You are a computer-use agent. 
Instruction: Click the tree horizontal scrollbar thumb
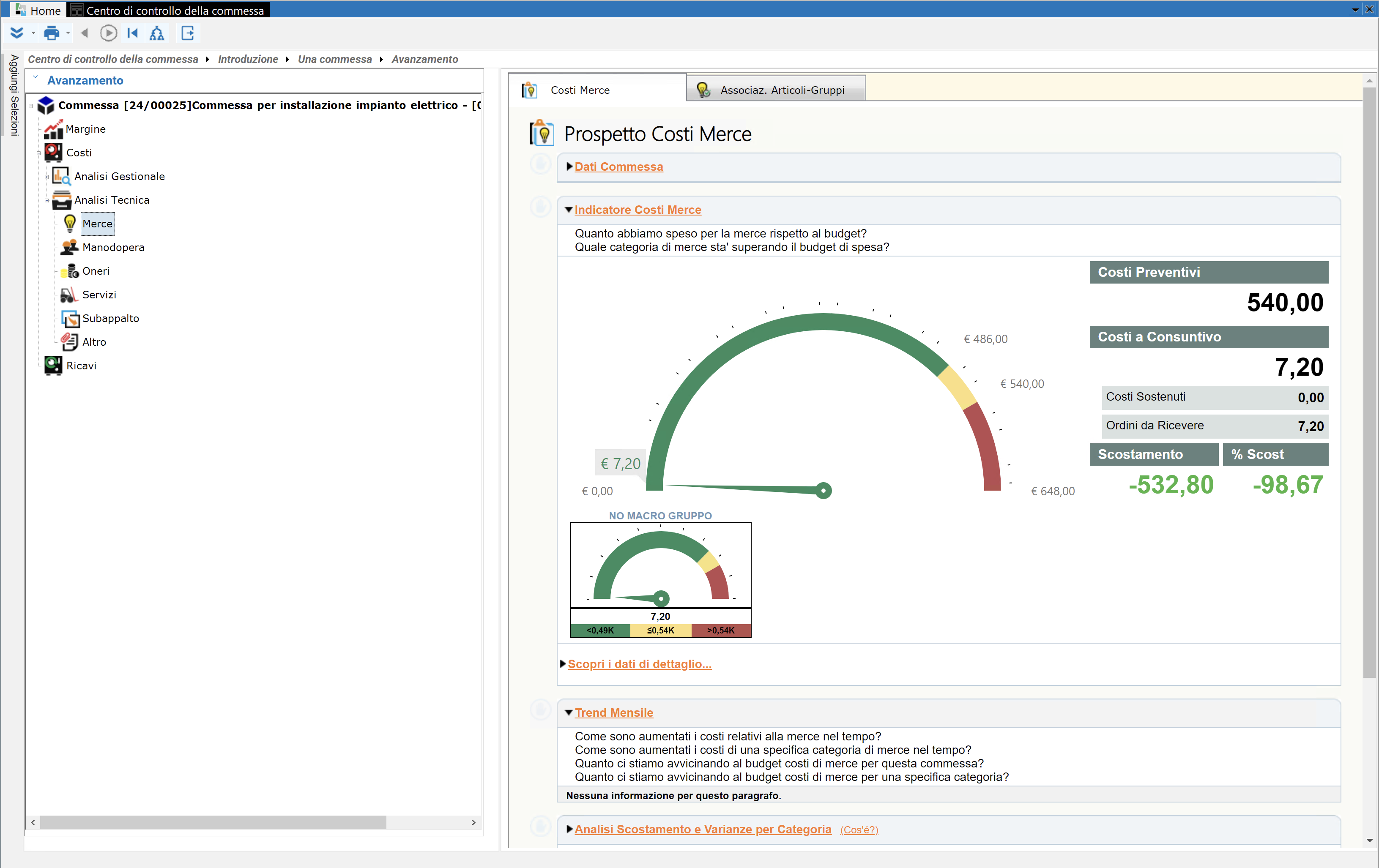pyautogui.click(x=213, y=822)
